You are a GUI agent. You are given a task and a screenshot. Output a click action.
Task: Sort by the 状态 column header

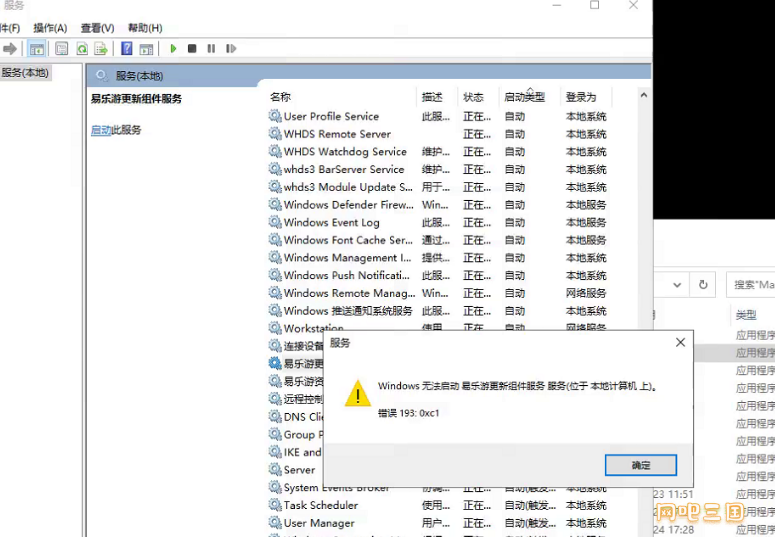[473, 97]
